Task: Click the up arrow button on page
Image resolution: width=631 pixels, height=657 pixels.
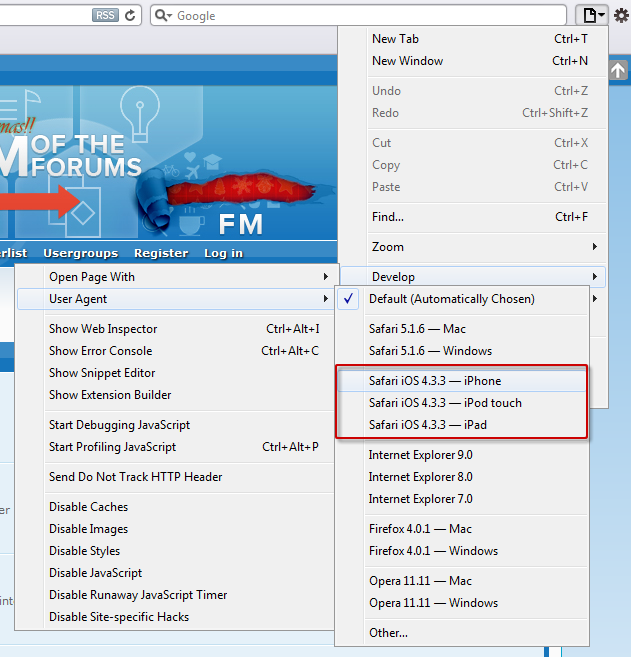Action: pos(618,70)
